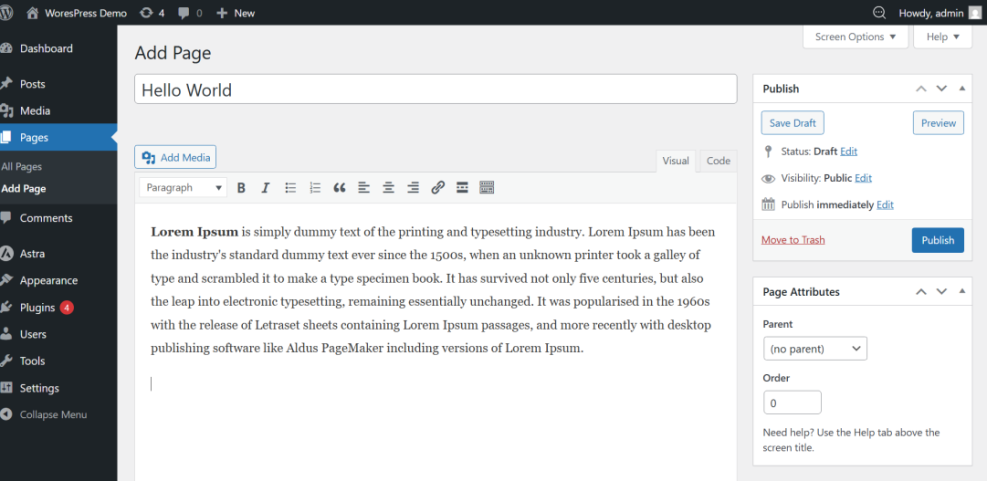Open the Pages sidebar menu
This screenshot has width=987, height=481.
point(58,137)
